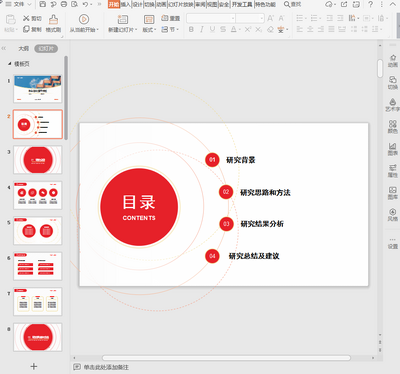
Task: Click the New Slide (新建幻灯片) icon
Action: pyautogui.click(x=123, y=19)
